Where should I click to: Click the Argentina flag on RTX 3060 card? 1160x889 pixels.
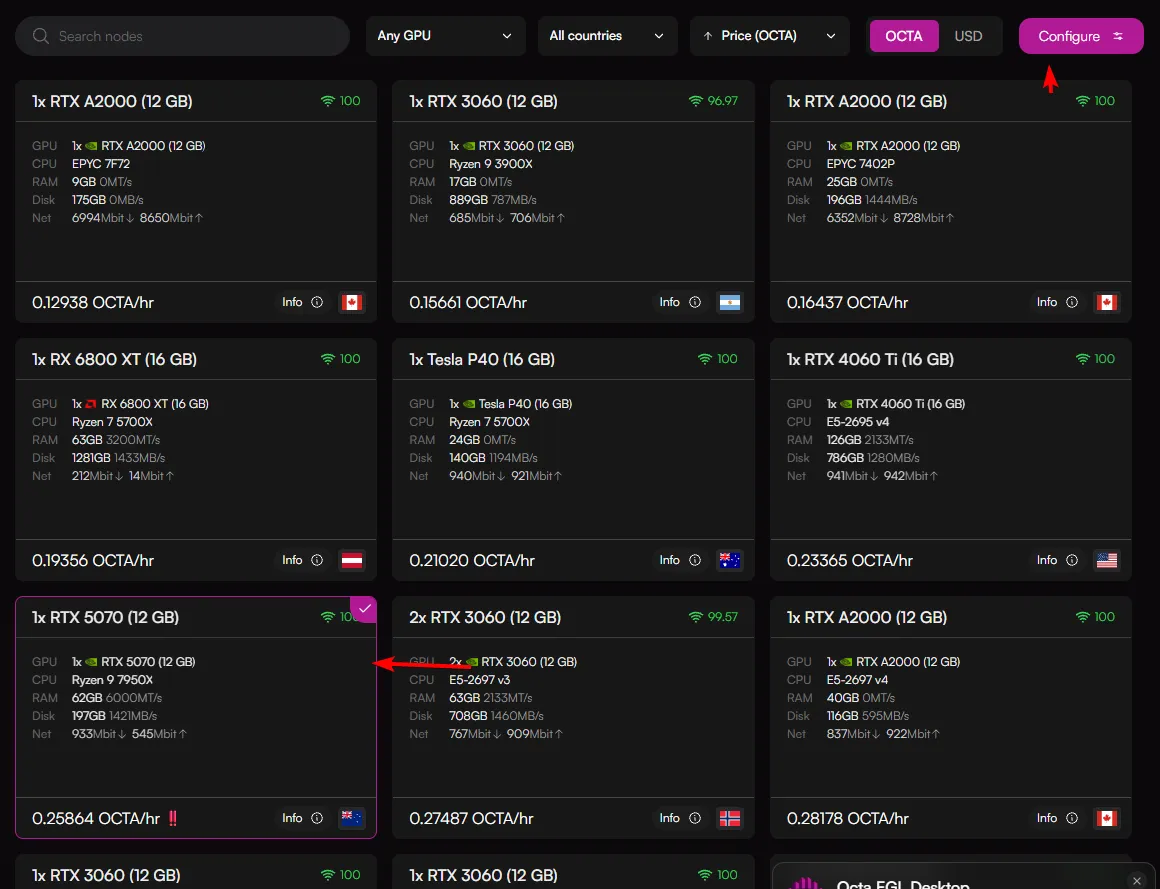pos(729,302)
